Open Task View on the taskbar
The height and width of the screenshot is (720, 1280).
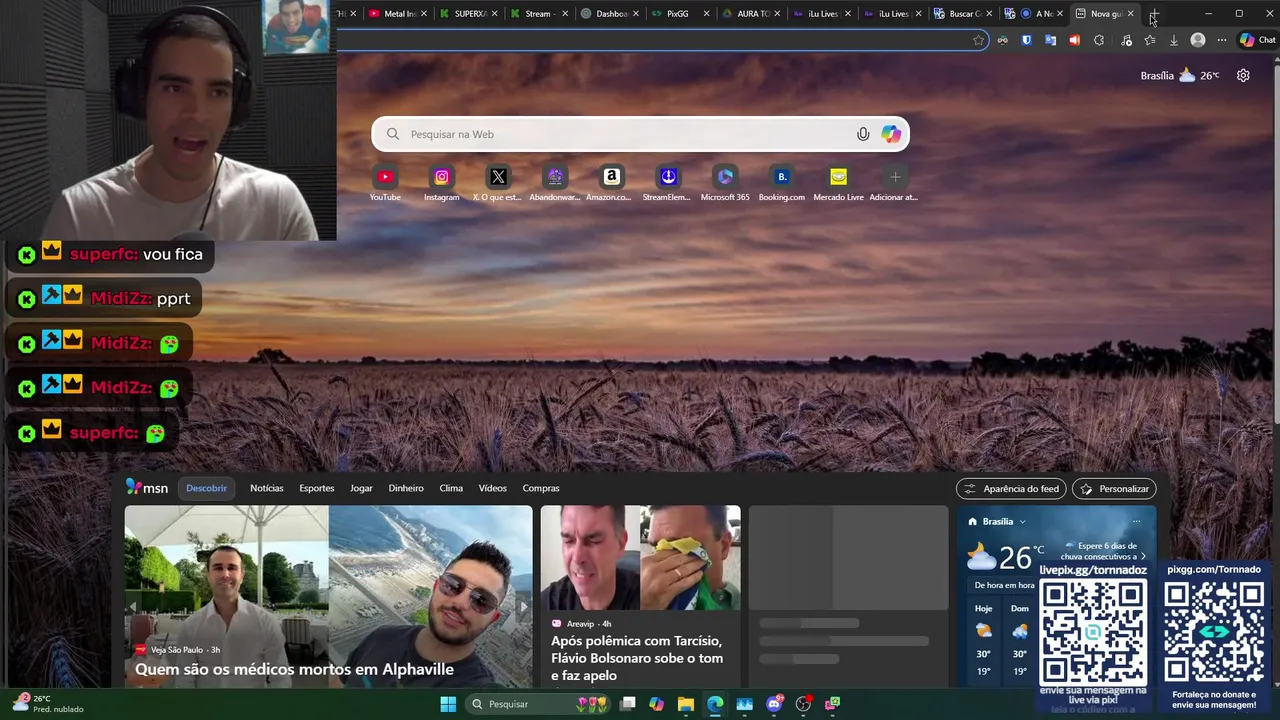[x=627, y=704]
